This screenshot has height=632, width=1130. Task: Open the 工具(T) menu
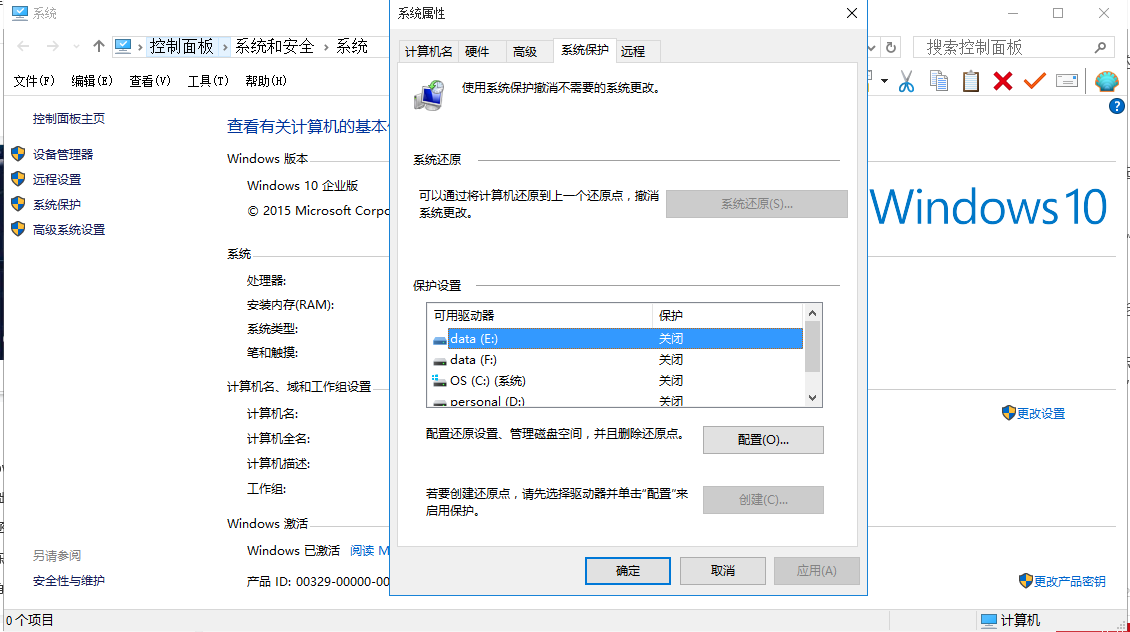point(208,81)
